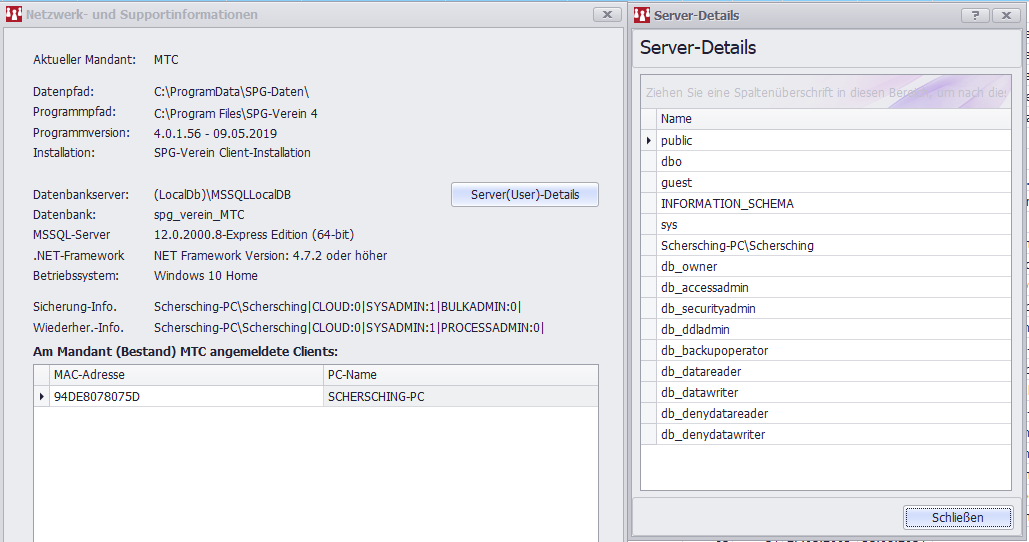Select the dbo entry
Screen dimensions: 1029x542
[833, 162]
